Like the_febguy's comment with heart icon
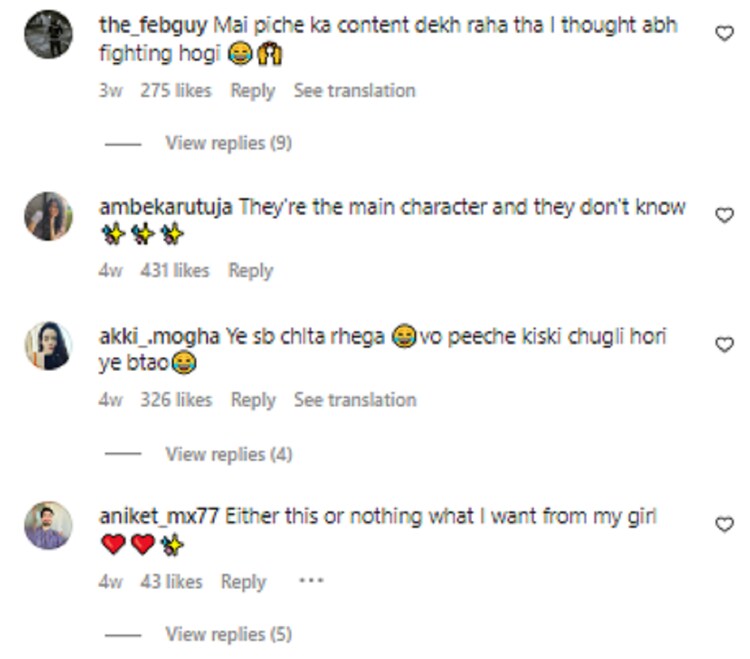The image size is (750, 659). point(724,33)
